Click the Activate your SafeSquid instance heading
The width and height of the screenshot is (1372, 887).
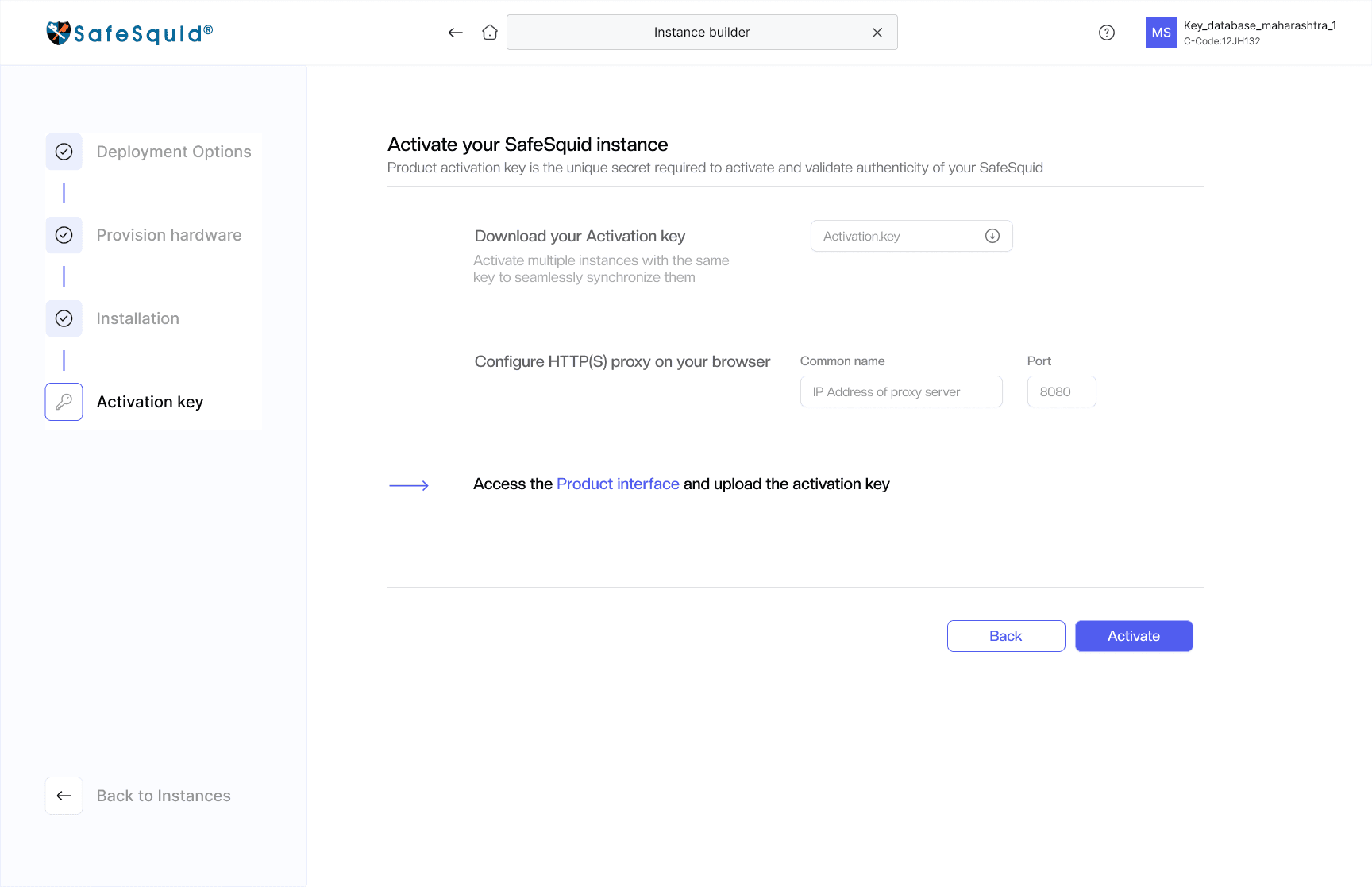coord(527,145)
